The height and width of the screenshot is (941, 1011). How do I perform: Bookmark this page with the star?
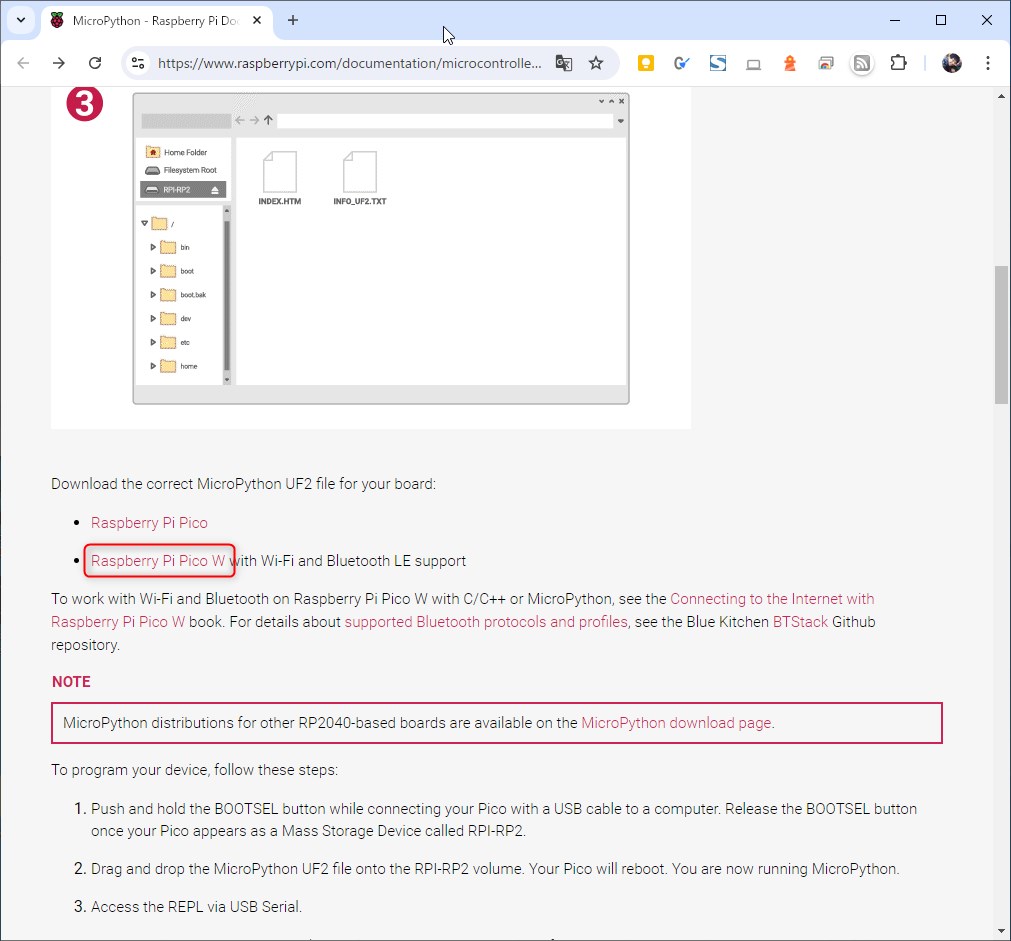click(x=596, y=63)
